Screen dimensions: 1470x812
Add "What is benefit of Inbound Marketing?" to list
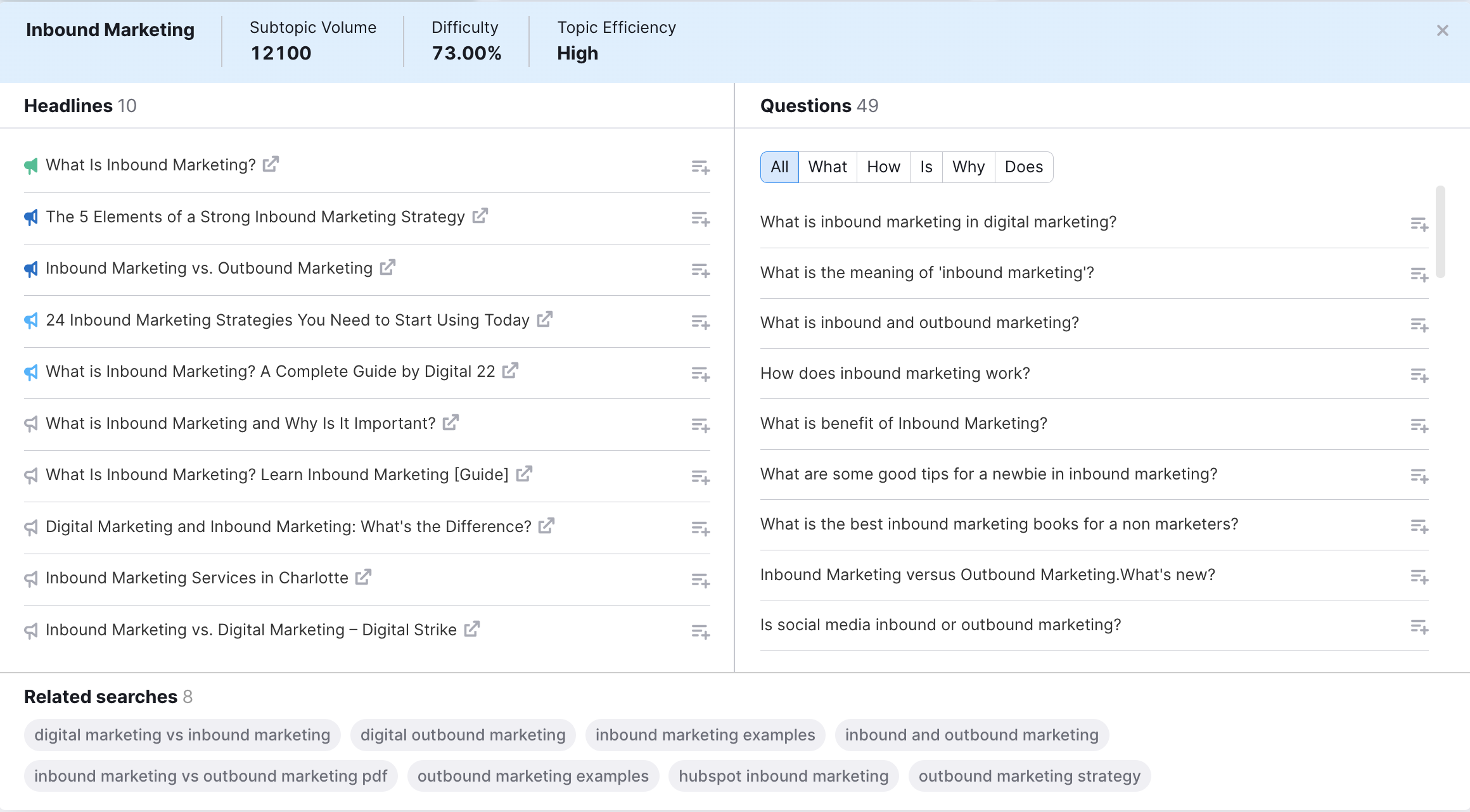click(x=1421, y=426)
